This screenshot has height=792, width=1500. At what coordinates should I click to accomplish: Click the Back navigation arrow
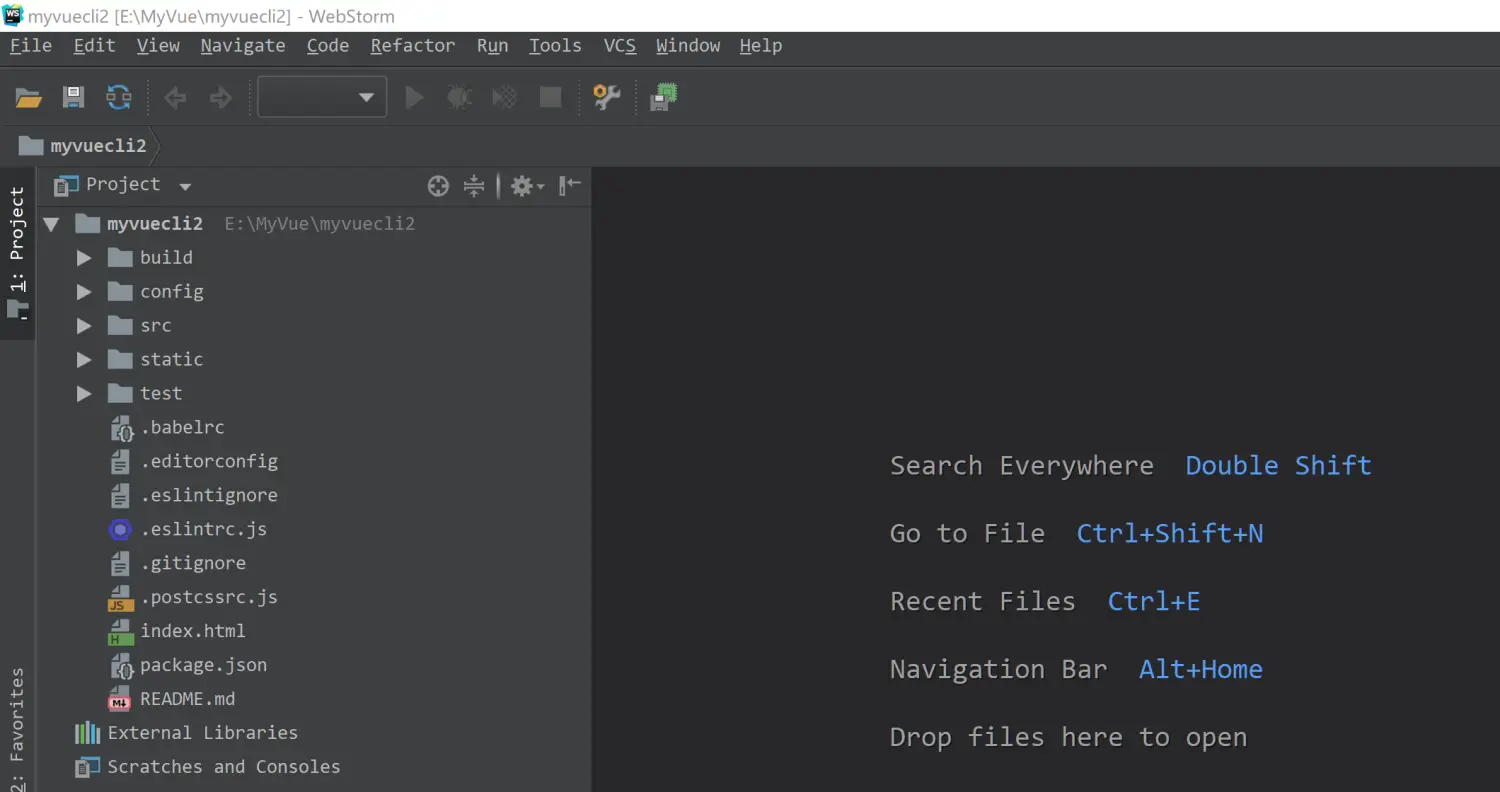[175, 97]
